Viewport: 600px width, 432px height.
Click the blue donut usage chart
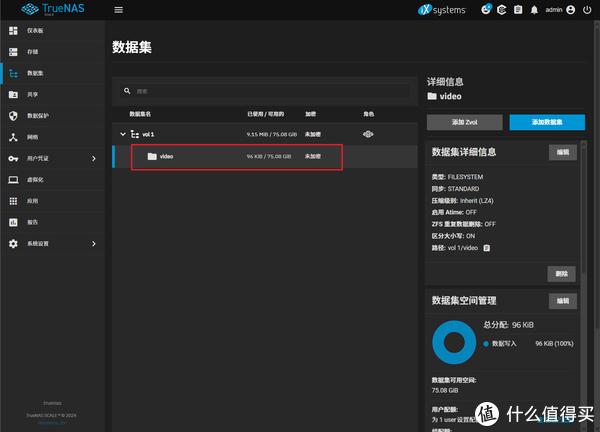pos(454,342)
